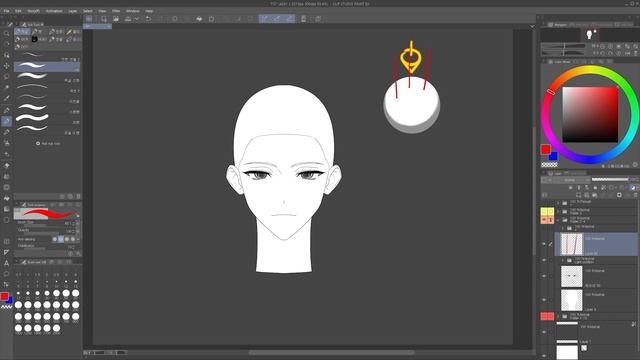Viewport: 640px width, 360px height.
Task: Open the Edit menu
Action: (x=18, y=11)
